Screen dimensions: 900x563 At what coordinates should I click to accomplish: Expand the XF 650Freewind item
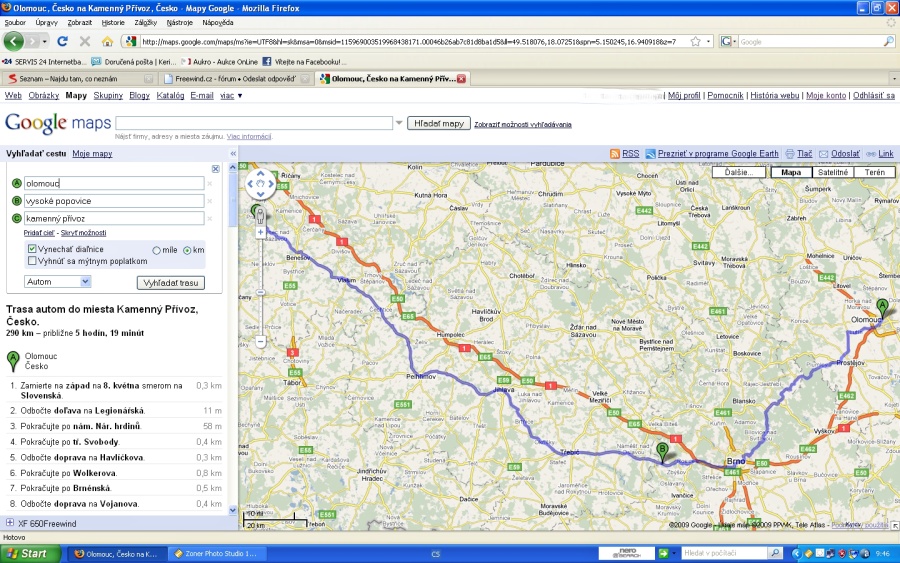tap(10, 522)
